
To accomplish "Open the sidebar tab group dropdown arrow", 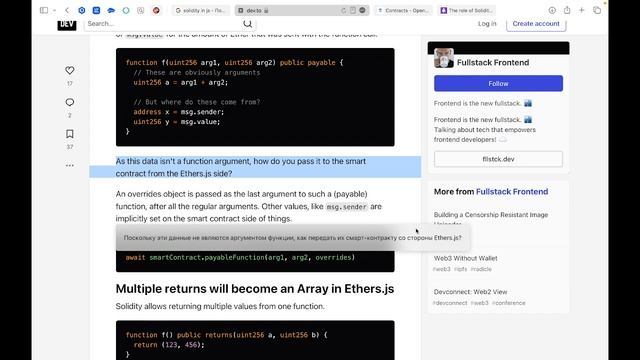I will (54, 10).
